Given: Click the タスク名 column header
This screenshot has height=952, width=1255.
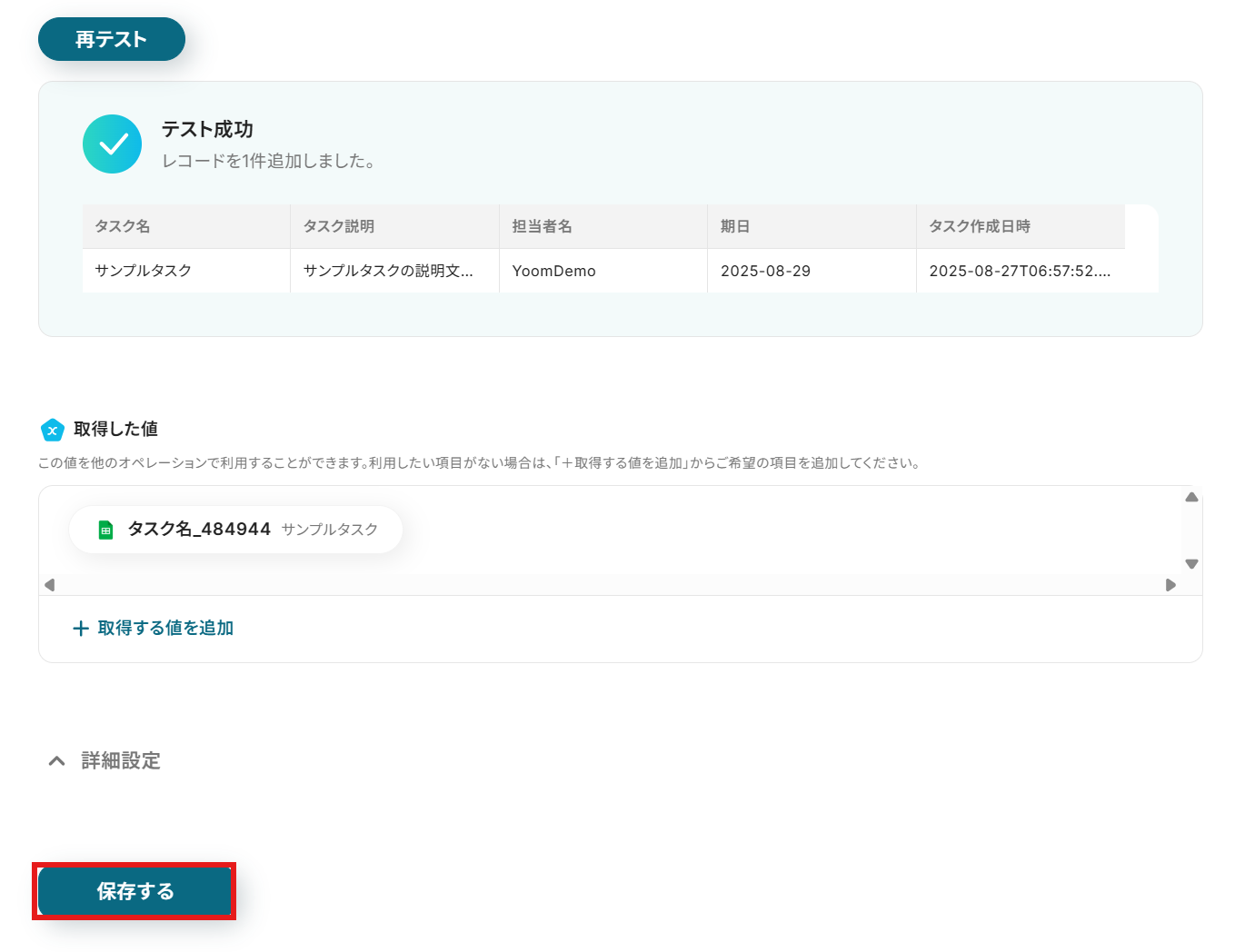Looking at the screenshot, I should pyautogui.click(x=186, y=226).
